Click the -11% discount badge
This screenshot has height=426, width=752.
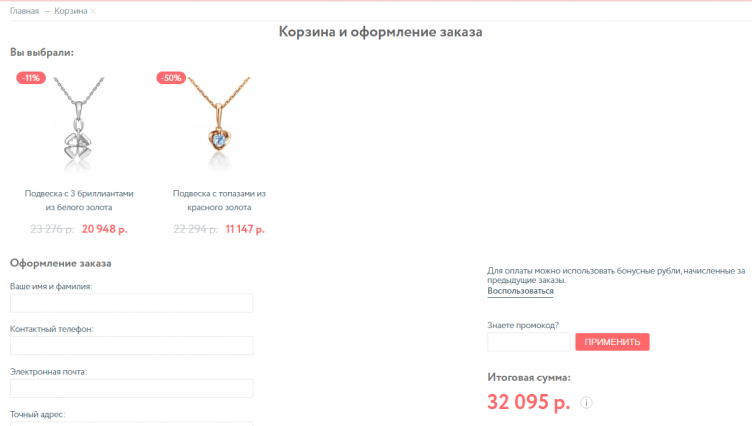31,78
